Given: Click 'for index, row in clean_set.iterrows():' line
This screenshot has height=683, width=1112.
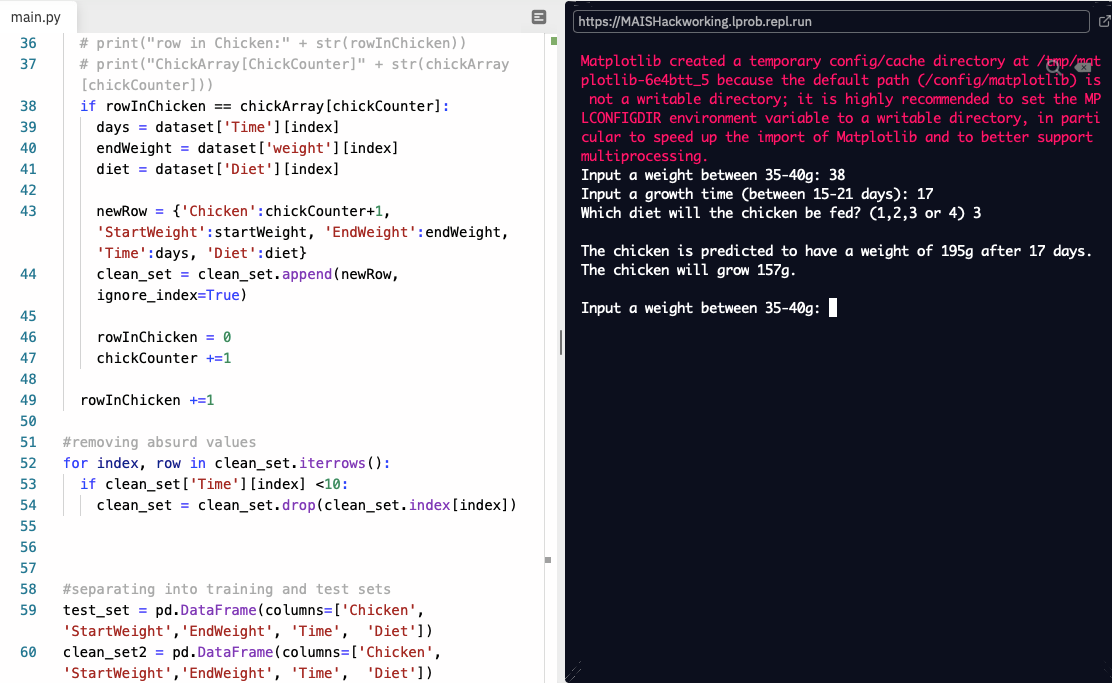Looking at the screenshot, I should click(x=227, y=463).
